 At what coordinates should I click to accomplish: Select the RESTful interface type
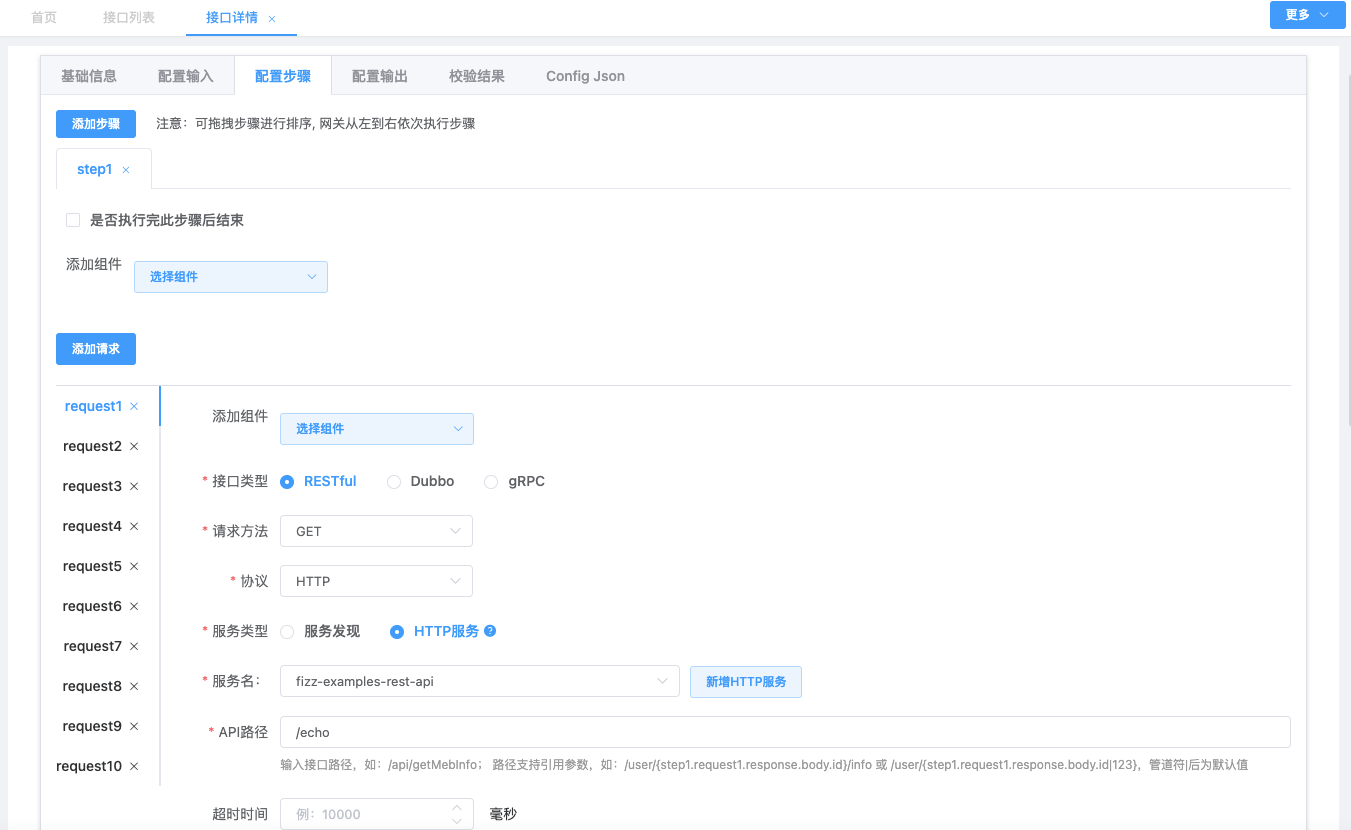287,481
